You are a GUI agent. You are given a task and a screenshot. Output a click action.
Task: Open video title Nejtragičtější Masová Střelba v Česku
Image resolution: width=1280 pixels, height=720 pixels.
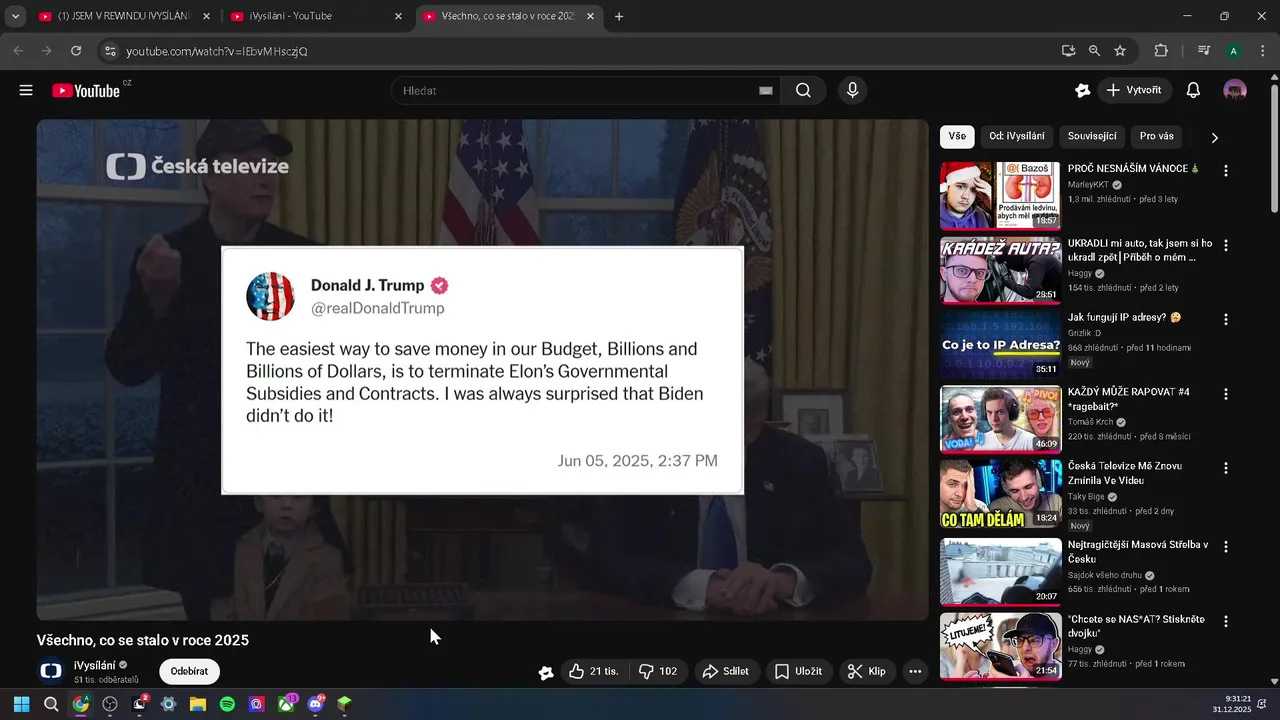click(1138, 552)
